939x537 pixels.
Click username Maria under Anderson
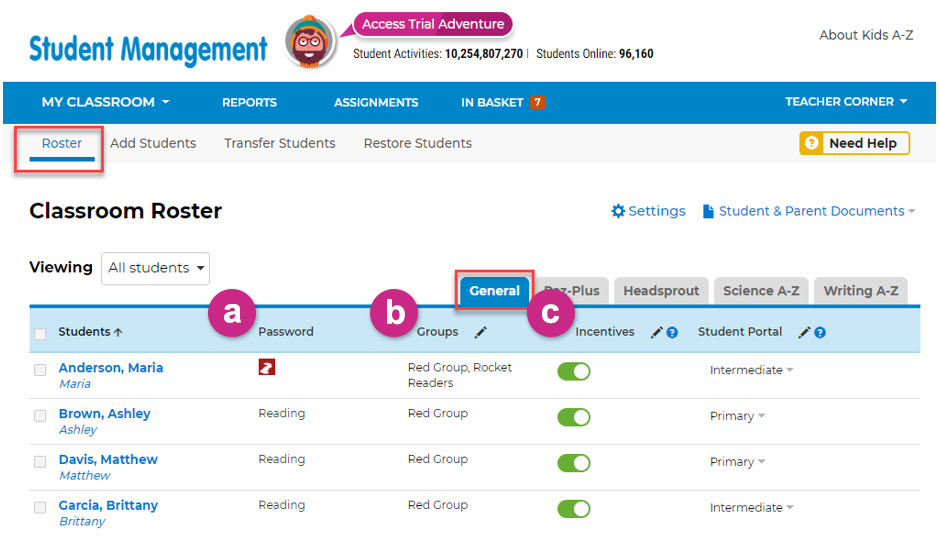click(x=75, y=384)
